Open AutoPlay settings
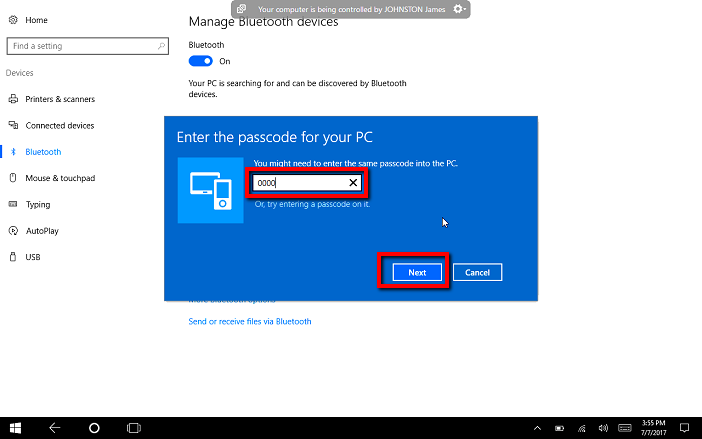 [42, 230]
